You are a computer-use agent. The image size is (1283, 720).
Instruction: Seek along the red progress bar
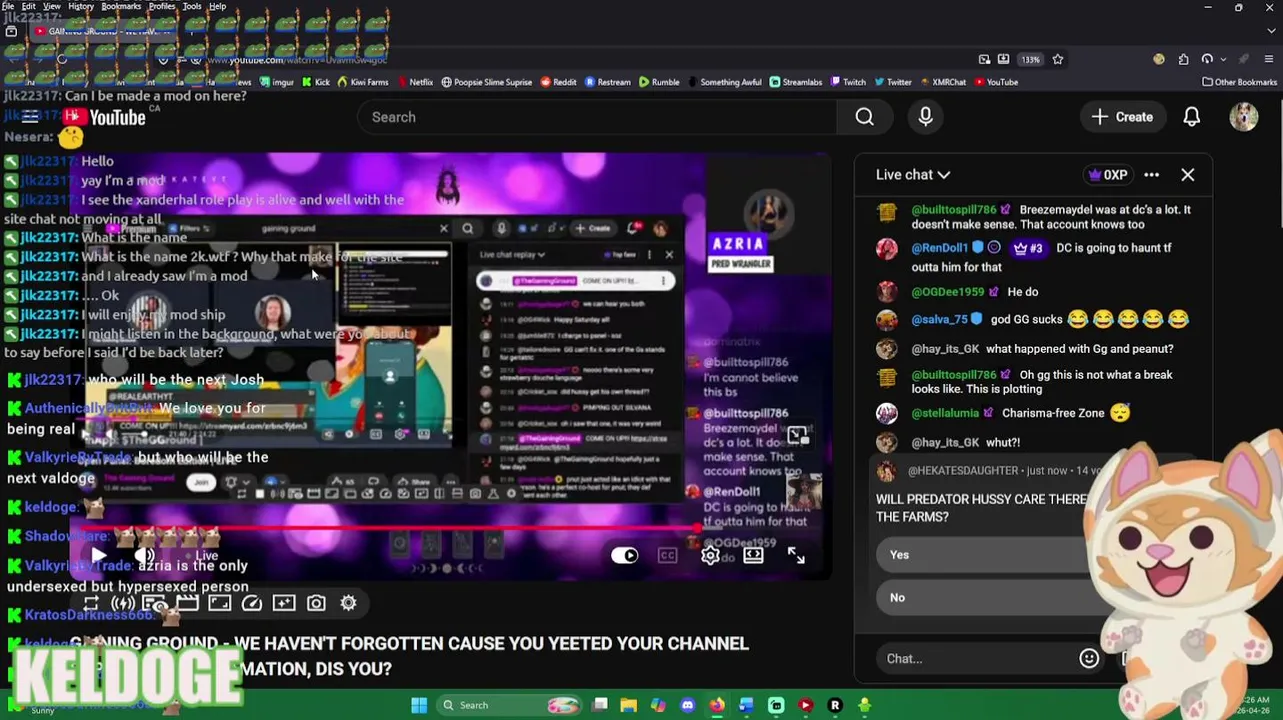point(385,529)
